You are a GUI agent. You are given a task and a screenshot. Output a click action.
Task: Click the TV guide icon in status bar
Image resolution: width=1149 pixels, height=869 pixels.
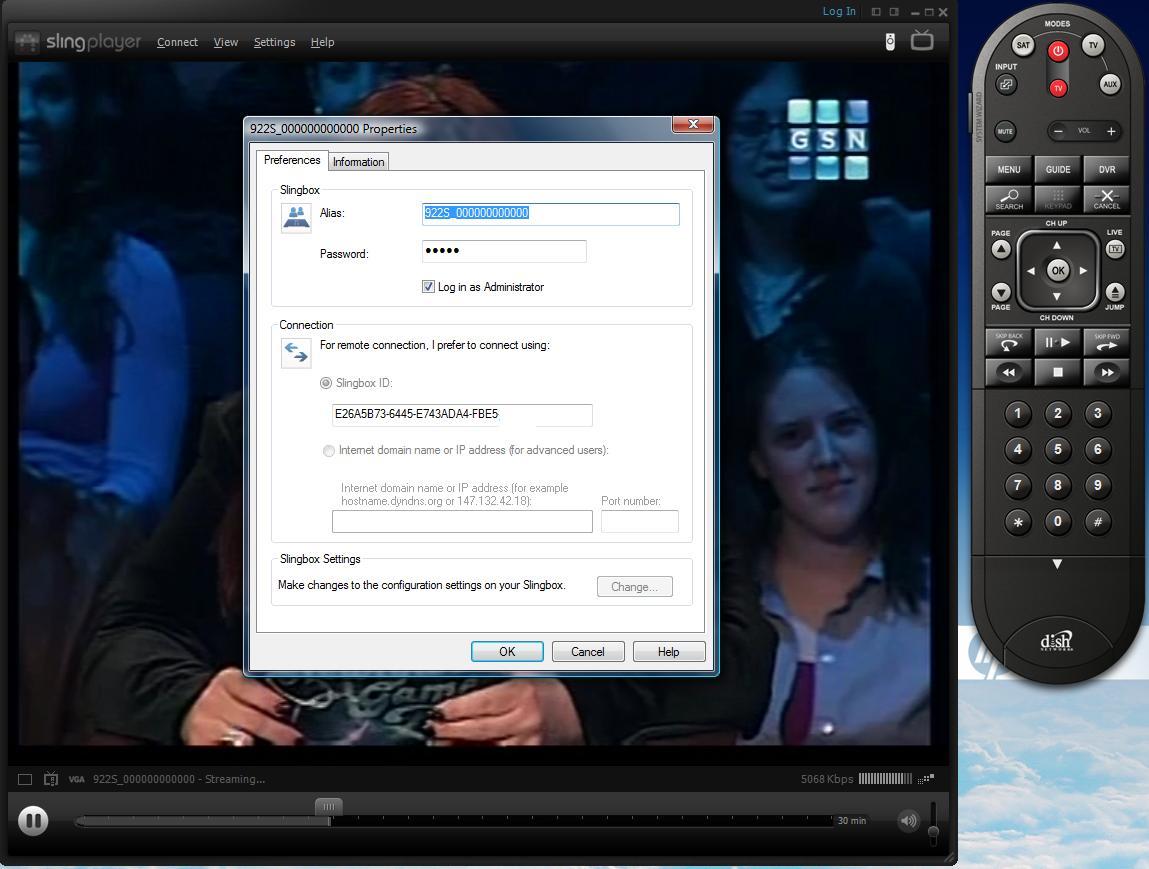(x=51, y=779)
